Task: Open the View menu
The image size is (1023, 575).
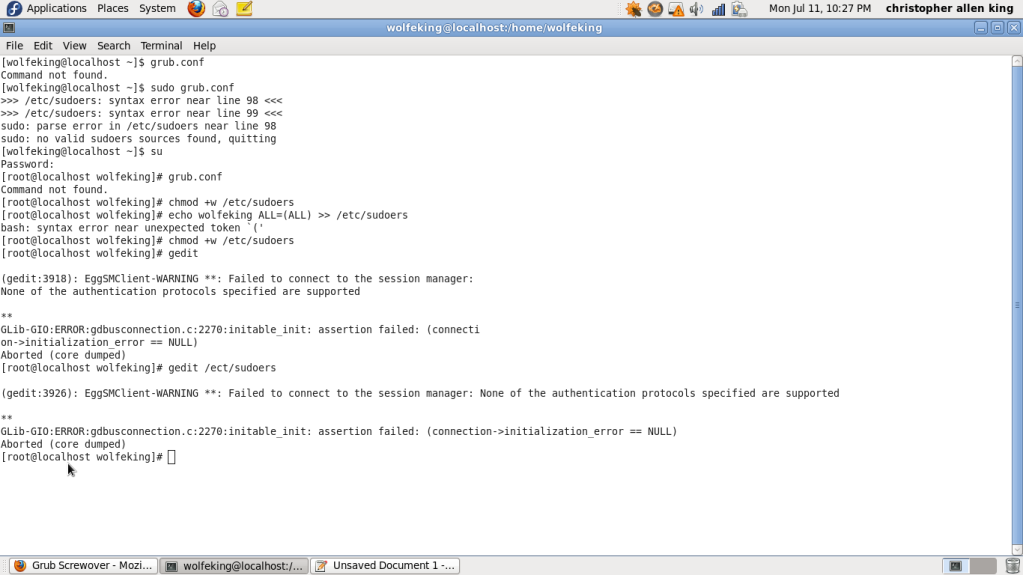Action: 74,46
